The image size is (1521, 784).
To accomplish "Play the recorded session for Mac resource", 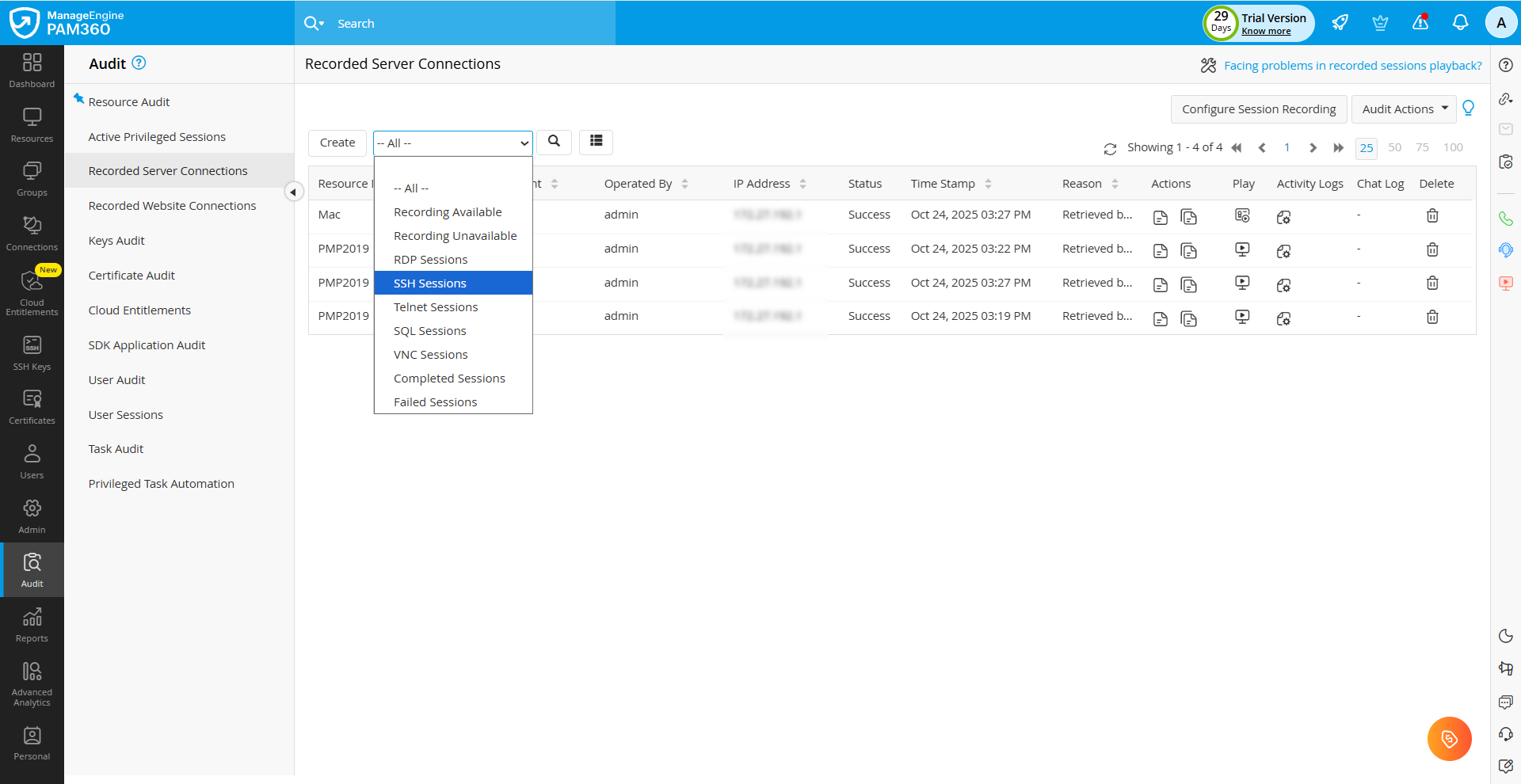I will point(1242,215).
